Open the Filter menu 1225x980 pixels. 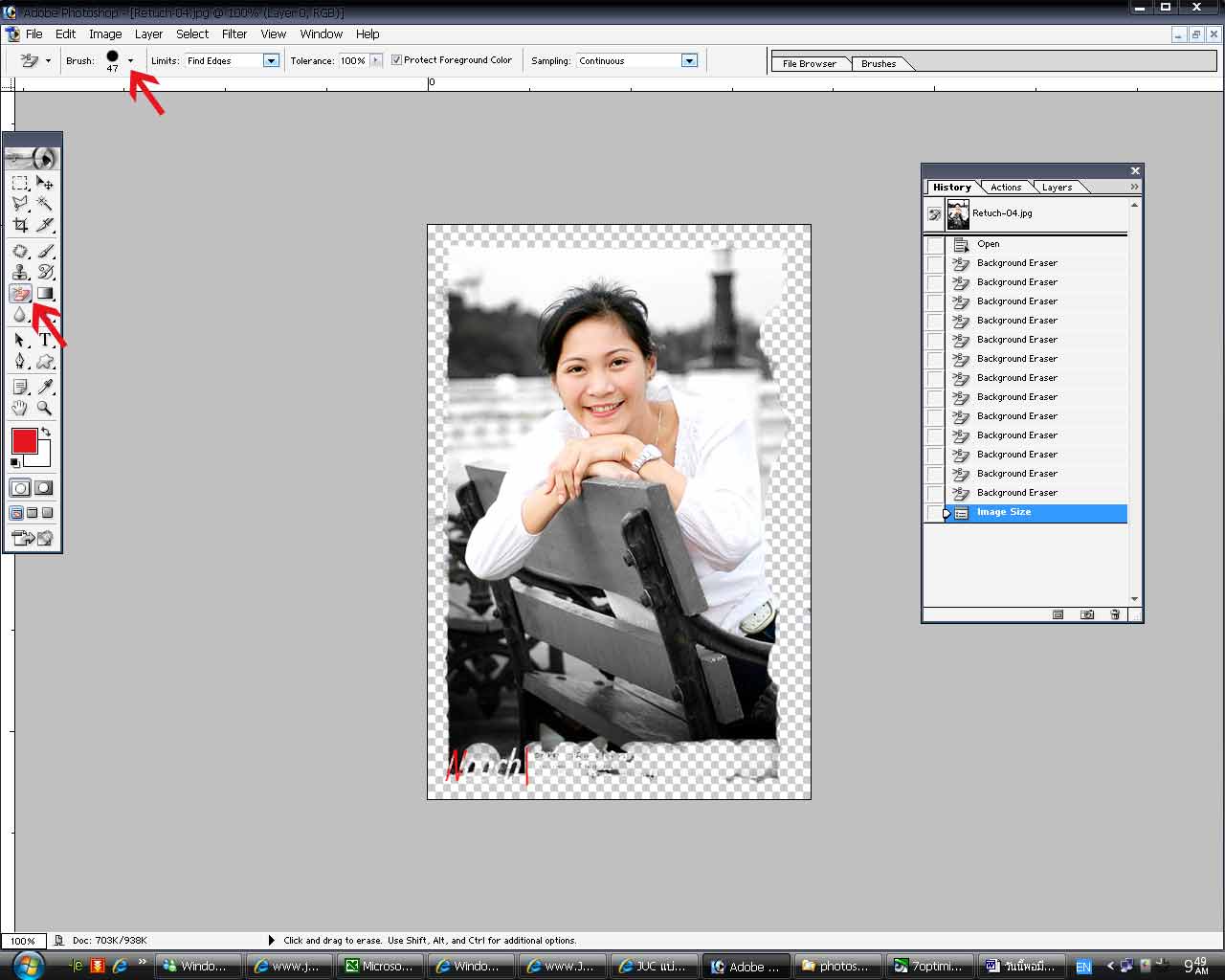[234, 33]
